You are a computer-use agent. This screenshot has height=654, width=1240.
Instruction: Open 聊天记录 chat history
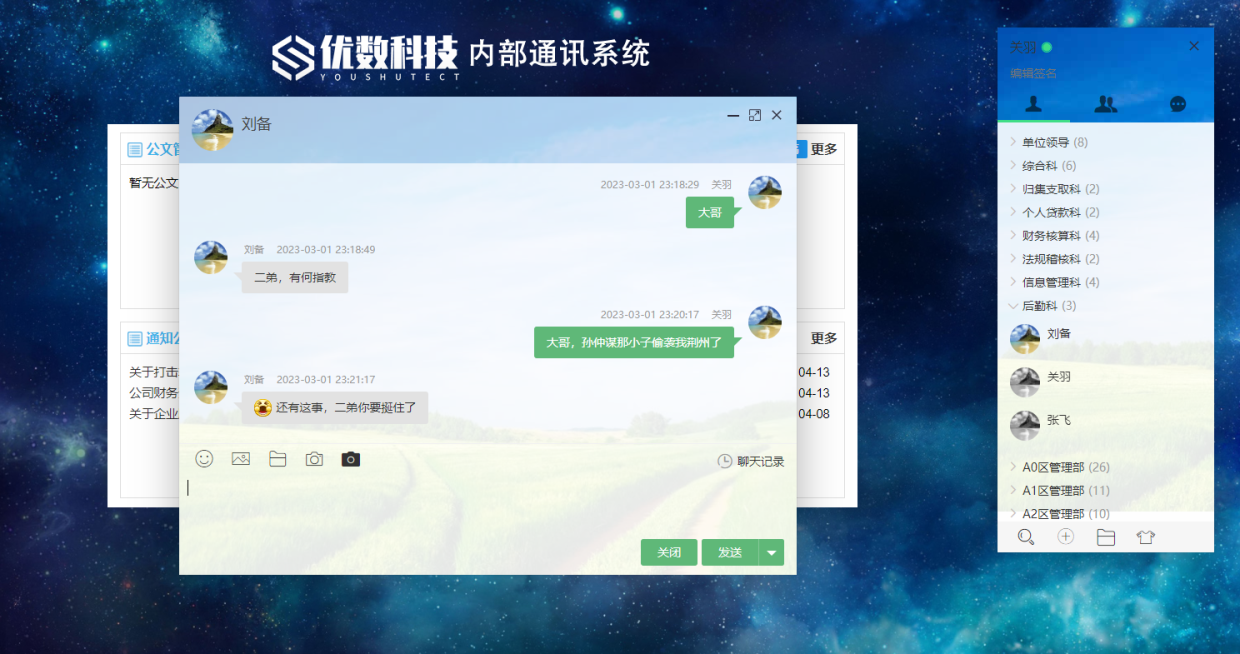pos(751,462)
